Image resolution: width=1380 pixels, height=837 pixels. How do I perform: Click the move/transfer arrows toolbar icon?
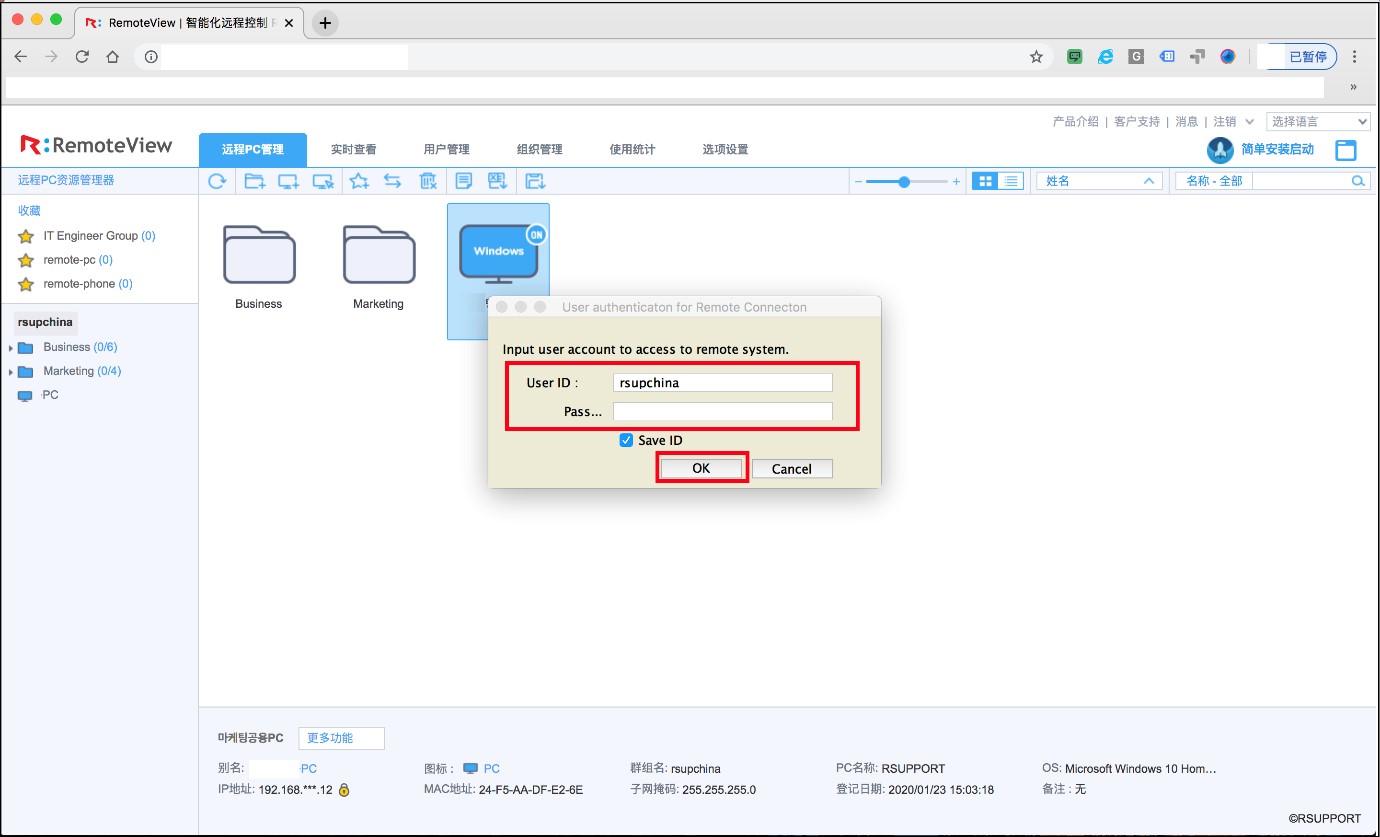tap(393, 181)
